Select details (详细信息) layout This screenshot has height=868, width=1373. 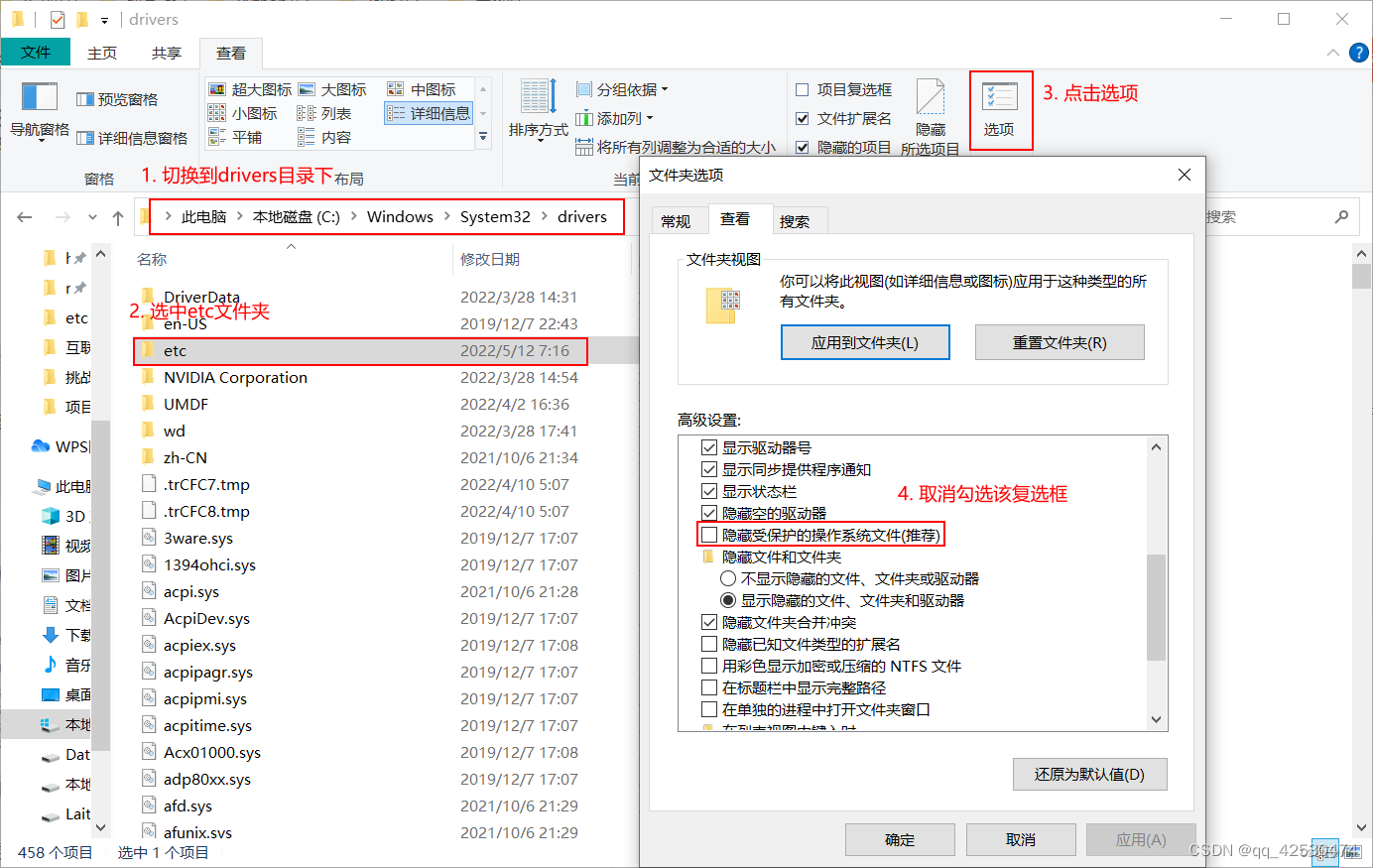[x=429, y=113]
